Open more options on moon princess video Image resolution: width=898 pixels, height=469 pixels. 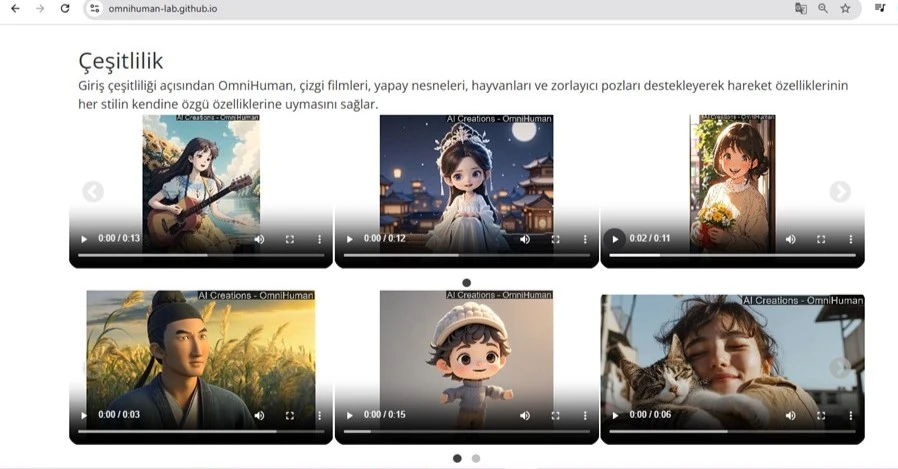(x=584, y=240)
